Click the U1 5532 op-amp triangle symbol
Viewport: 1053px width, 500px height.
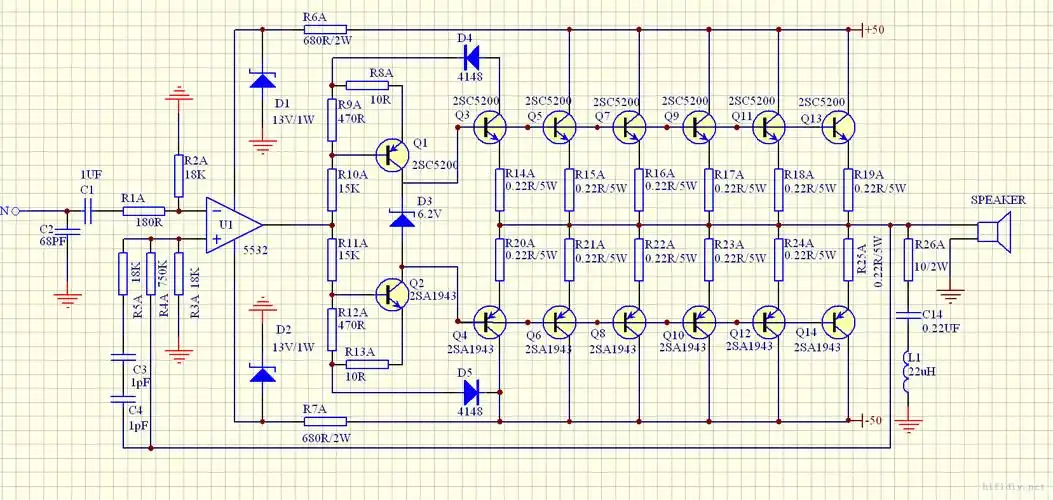(x=232, y=224)
